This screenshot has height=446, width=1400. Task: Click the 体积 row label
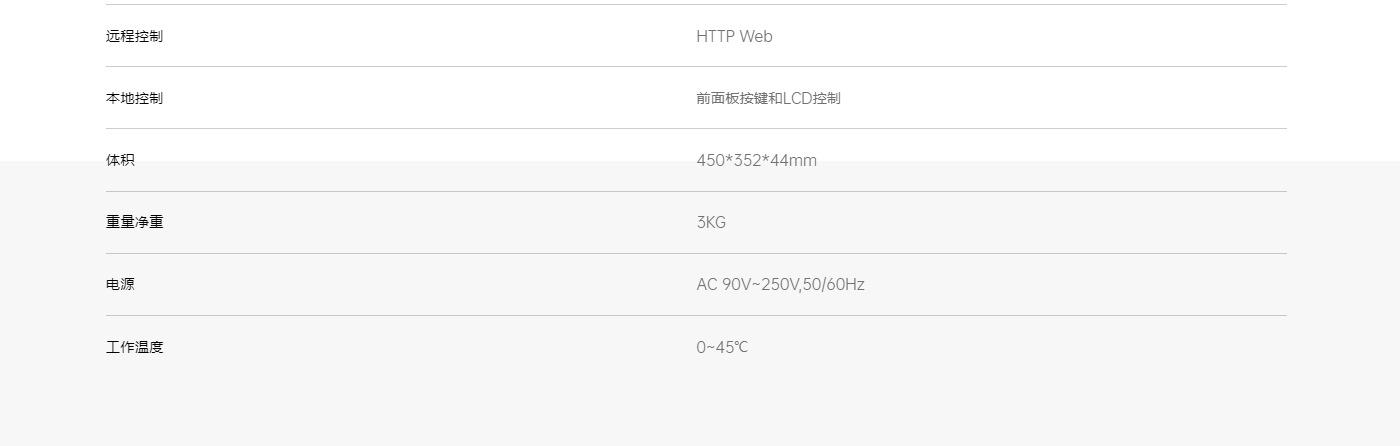[120, 160]
